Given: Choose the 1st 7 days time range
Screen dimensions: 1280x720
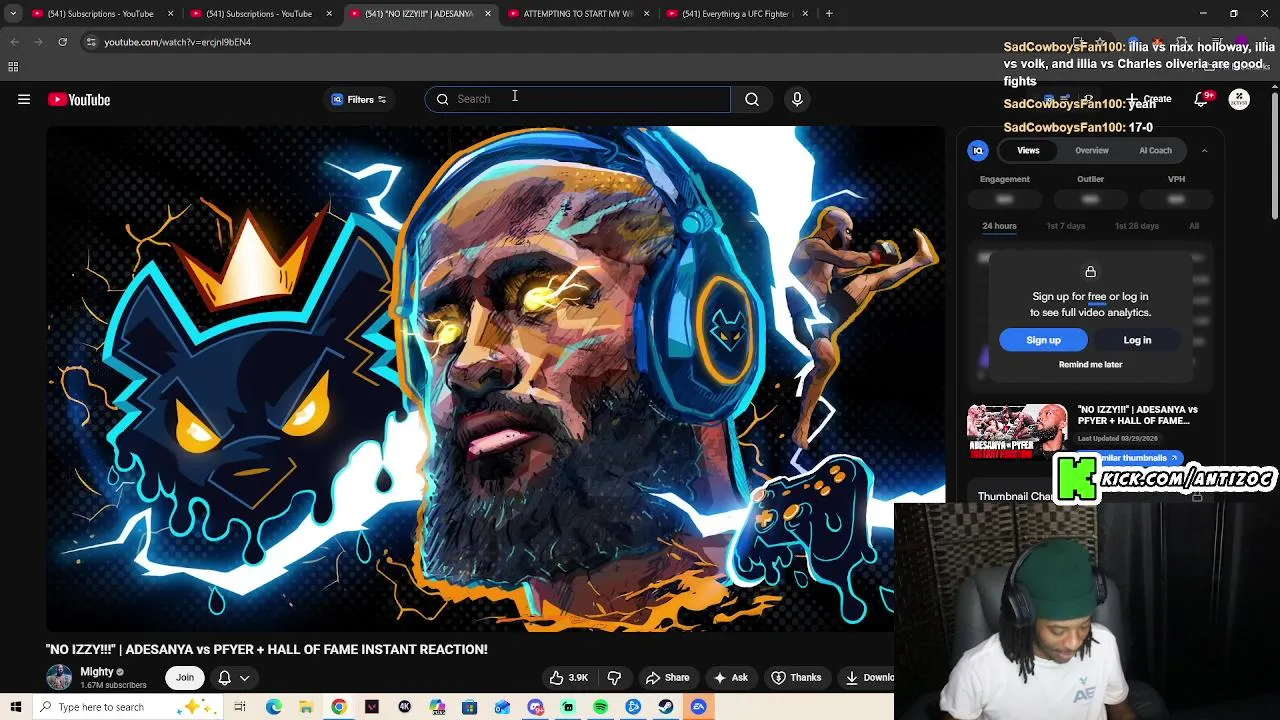Looking at the screenshot, I should coord(1065,226).
